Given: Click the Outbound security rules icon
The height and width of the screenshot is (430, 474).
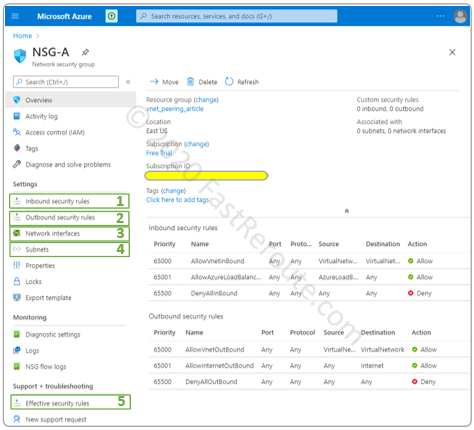Looking at the screenshot, I should click(x=17, y=217).
